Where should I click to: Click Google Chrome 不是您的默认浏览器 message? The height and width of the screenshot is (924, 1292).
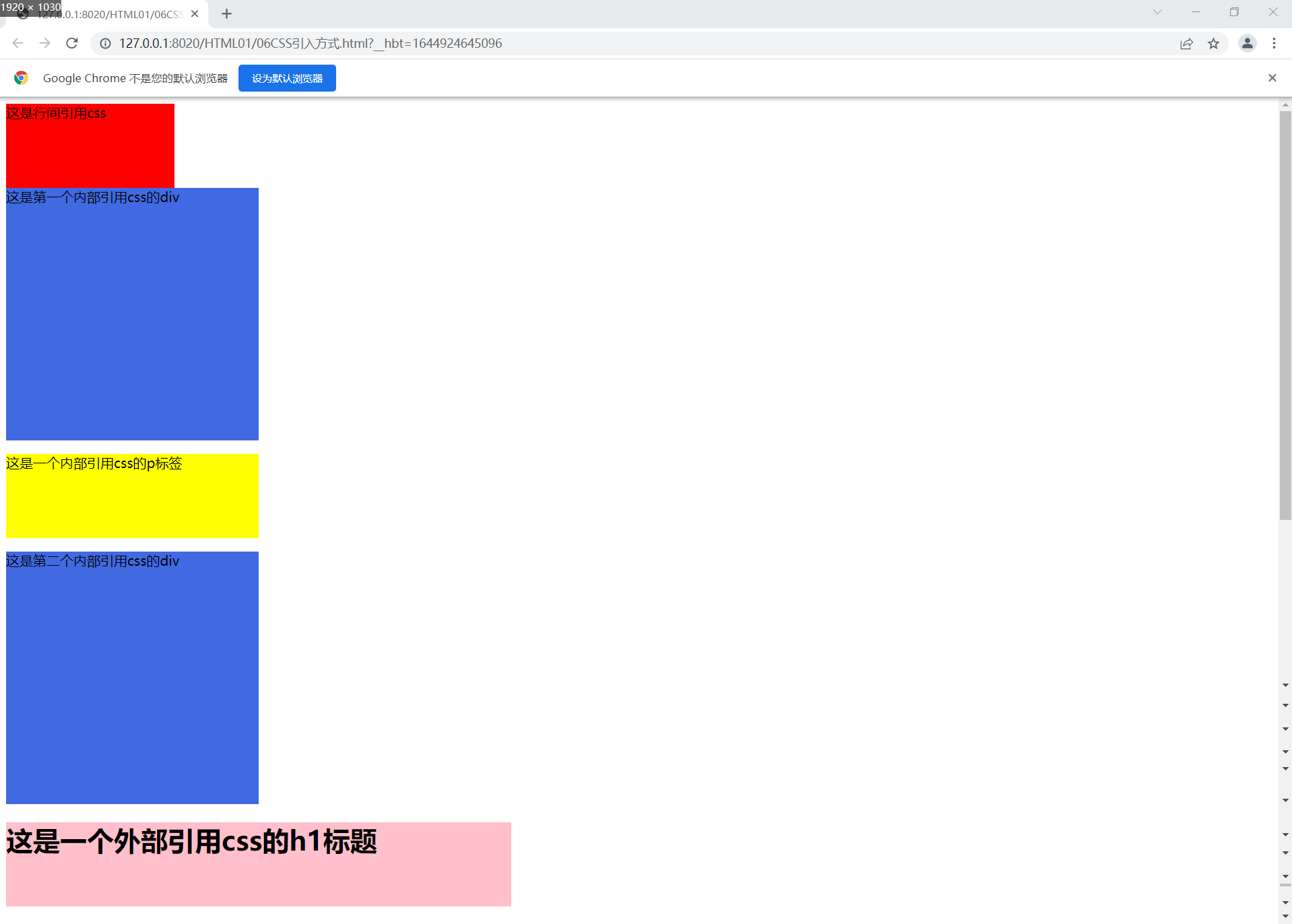pyautogui.click(x=135, y=78)
